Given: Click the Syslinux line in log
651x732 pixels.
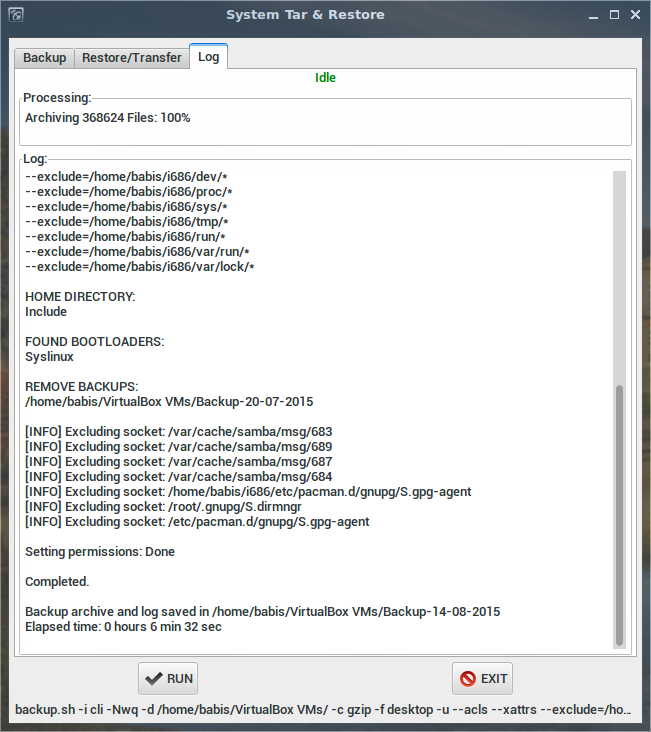Looking at the screenshot, I should point(50,357).
